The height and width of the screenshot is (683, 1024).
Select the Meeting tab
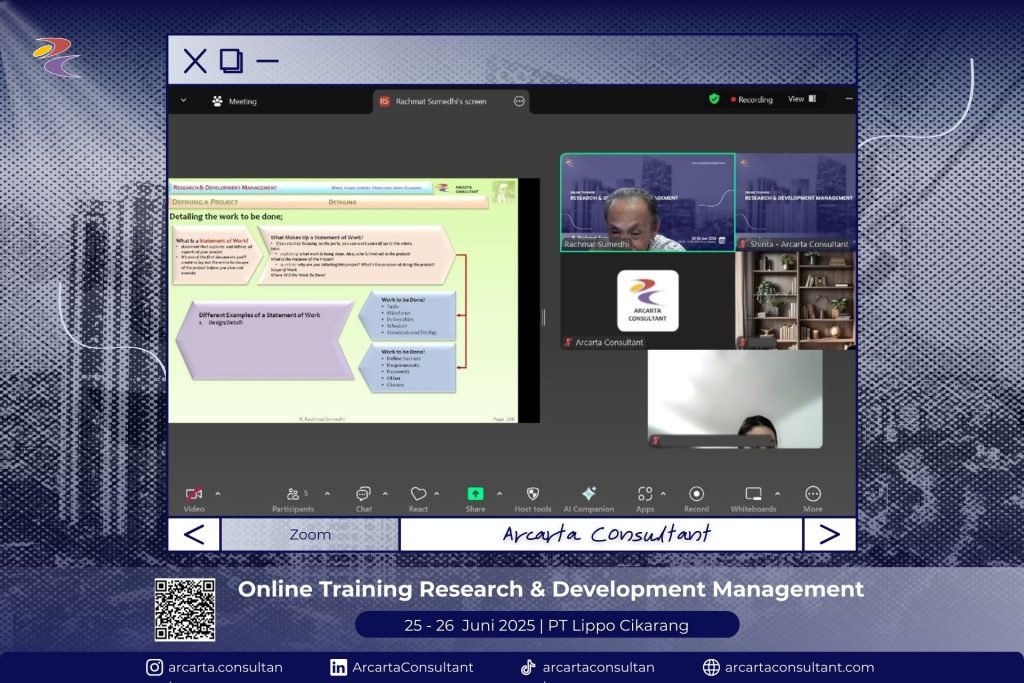[234, 101]
